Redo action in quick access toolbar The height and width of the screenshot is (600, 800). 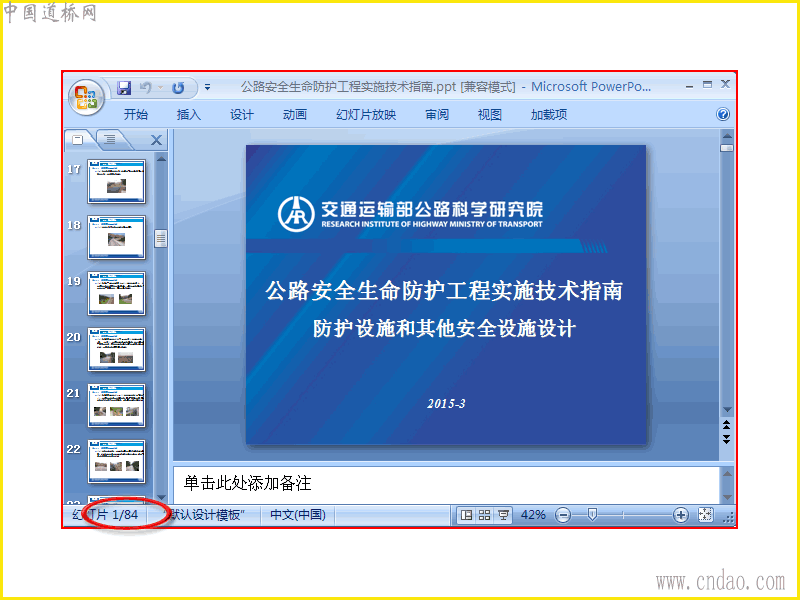point(178,88)
